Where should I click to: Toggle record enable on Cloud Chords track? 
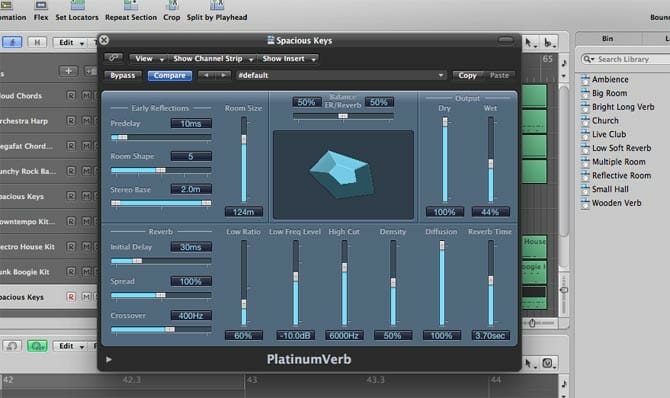click(71, 96)
